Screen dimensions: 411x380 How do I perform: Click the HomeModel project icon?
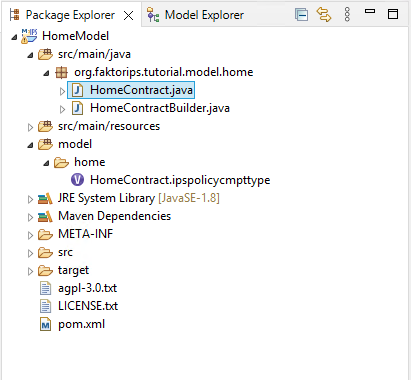(29, 36)
